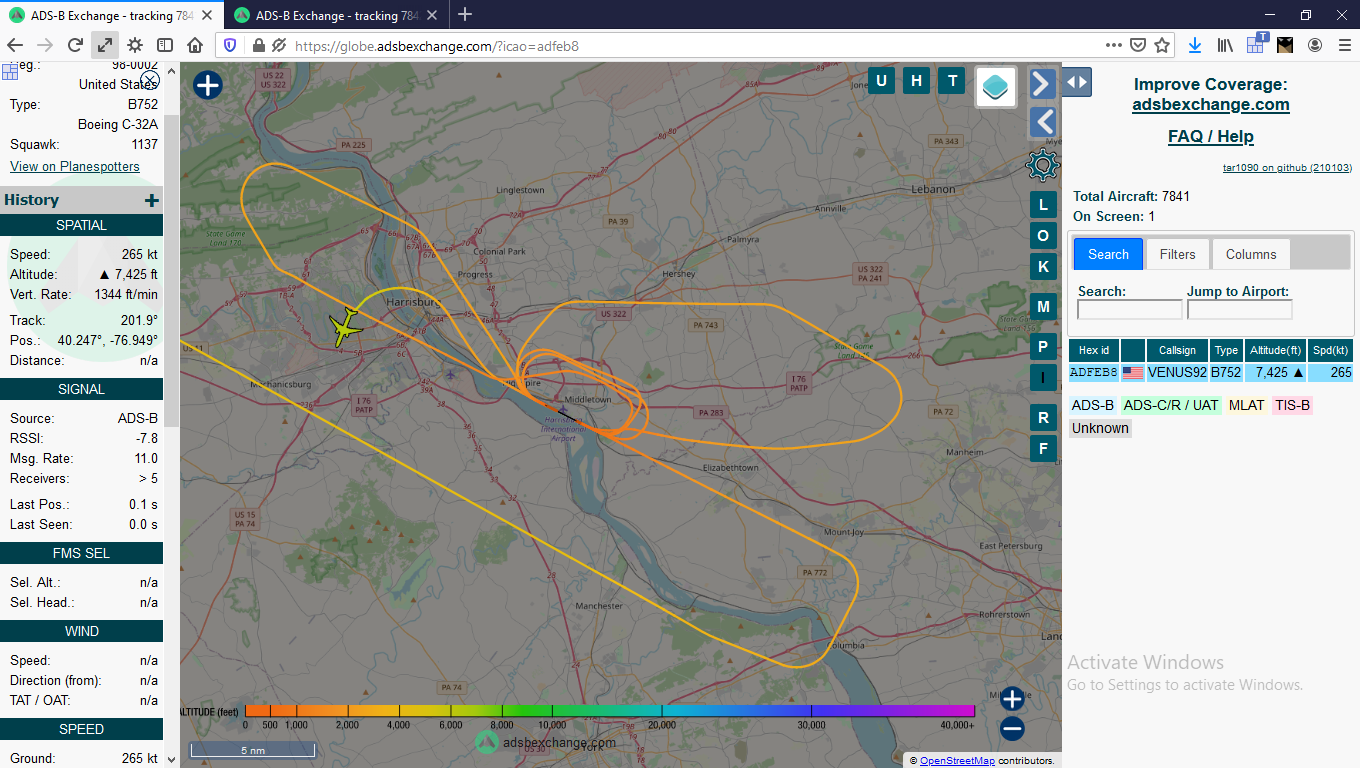Click the left-pointing arrow map button
Viewport: 1360px width, 768px height.
1043,122
